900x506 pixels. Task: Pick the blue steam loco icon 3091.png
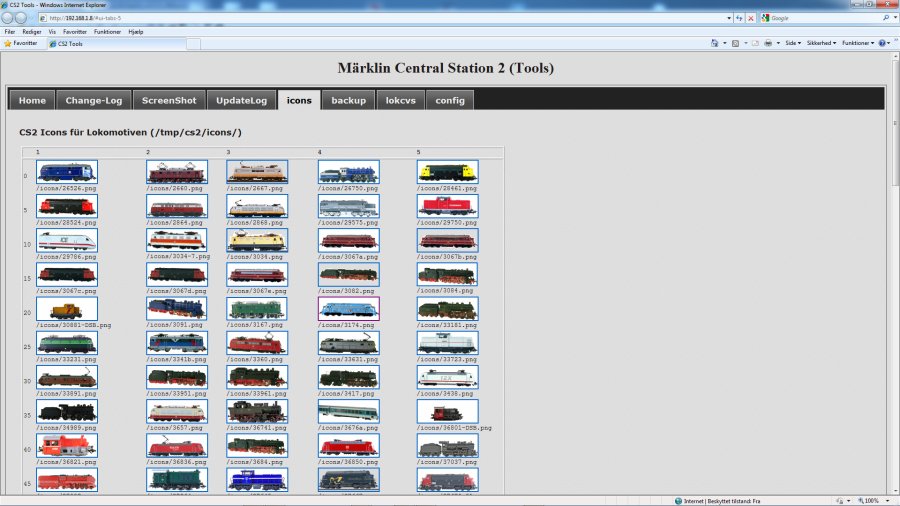pyautogui.click(x=177, y=309)
